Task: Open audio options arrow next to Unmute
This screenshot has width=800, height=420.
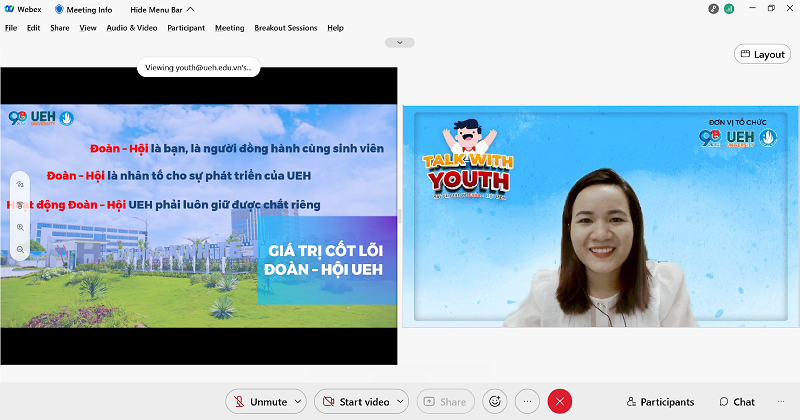Action: pos(298,402)
